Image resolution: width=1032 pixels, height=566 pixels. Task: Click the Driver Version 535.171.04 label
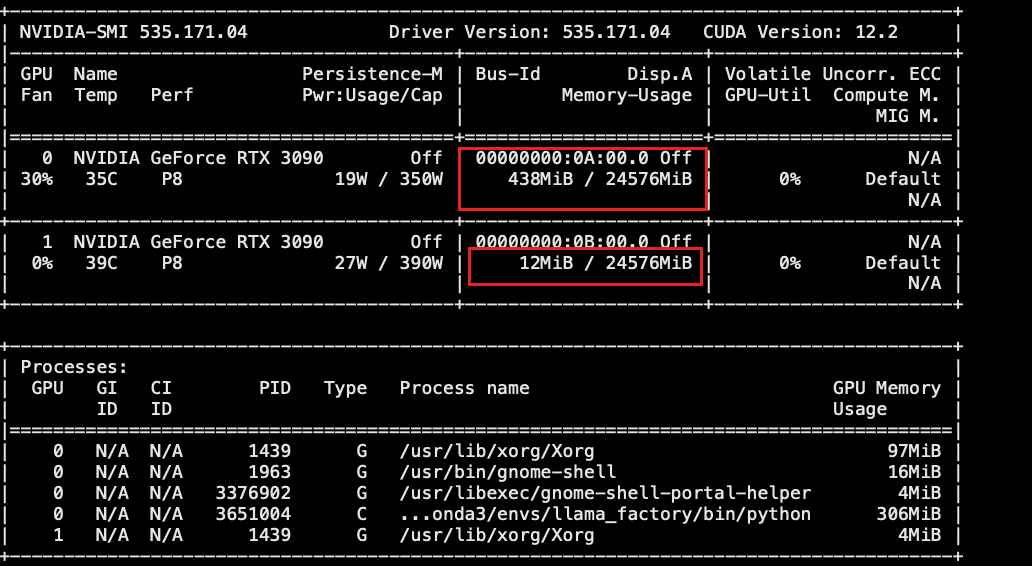tap(529, 32)
